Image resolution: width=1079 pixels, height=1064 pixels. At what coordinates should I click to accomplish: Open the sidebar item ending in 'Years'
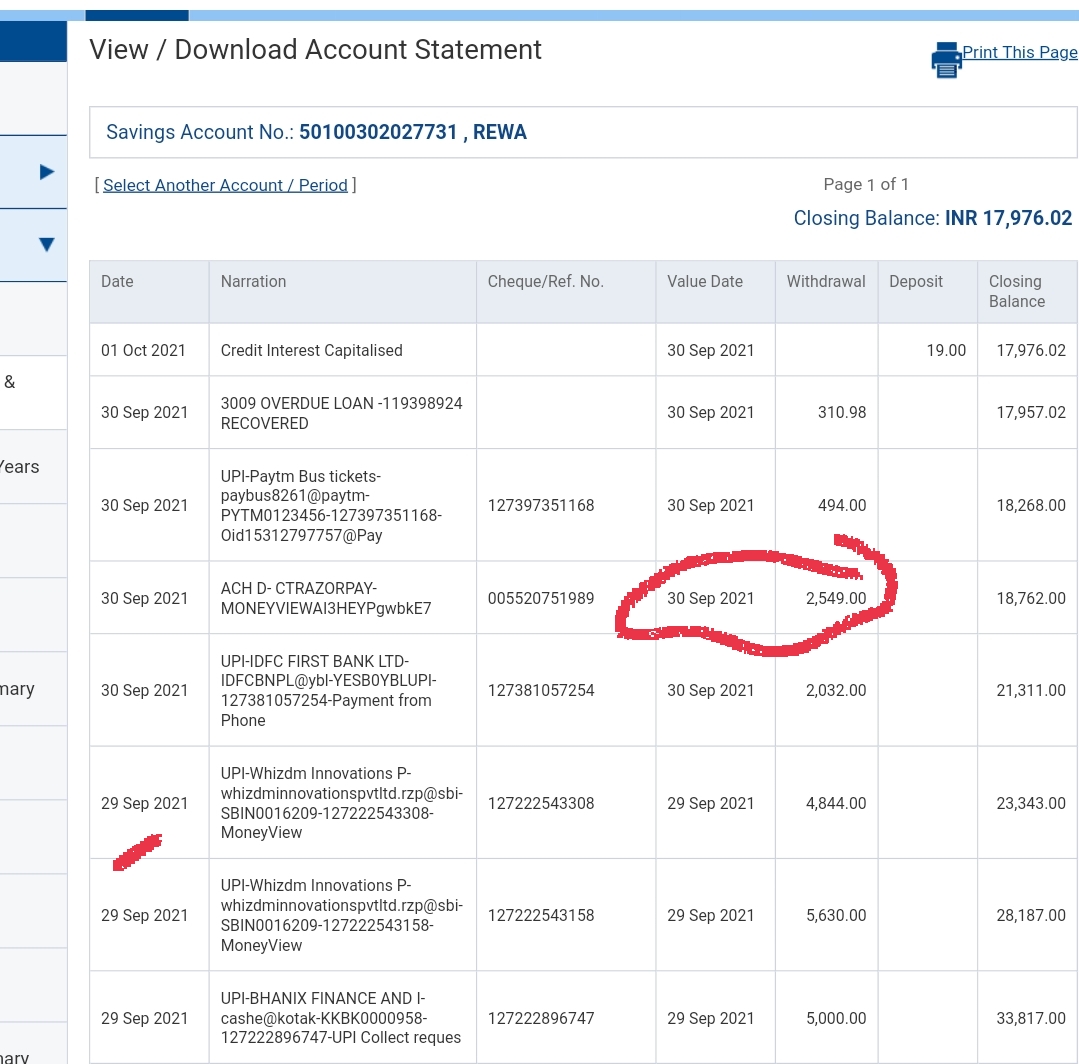pos(20,467)
